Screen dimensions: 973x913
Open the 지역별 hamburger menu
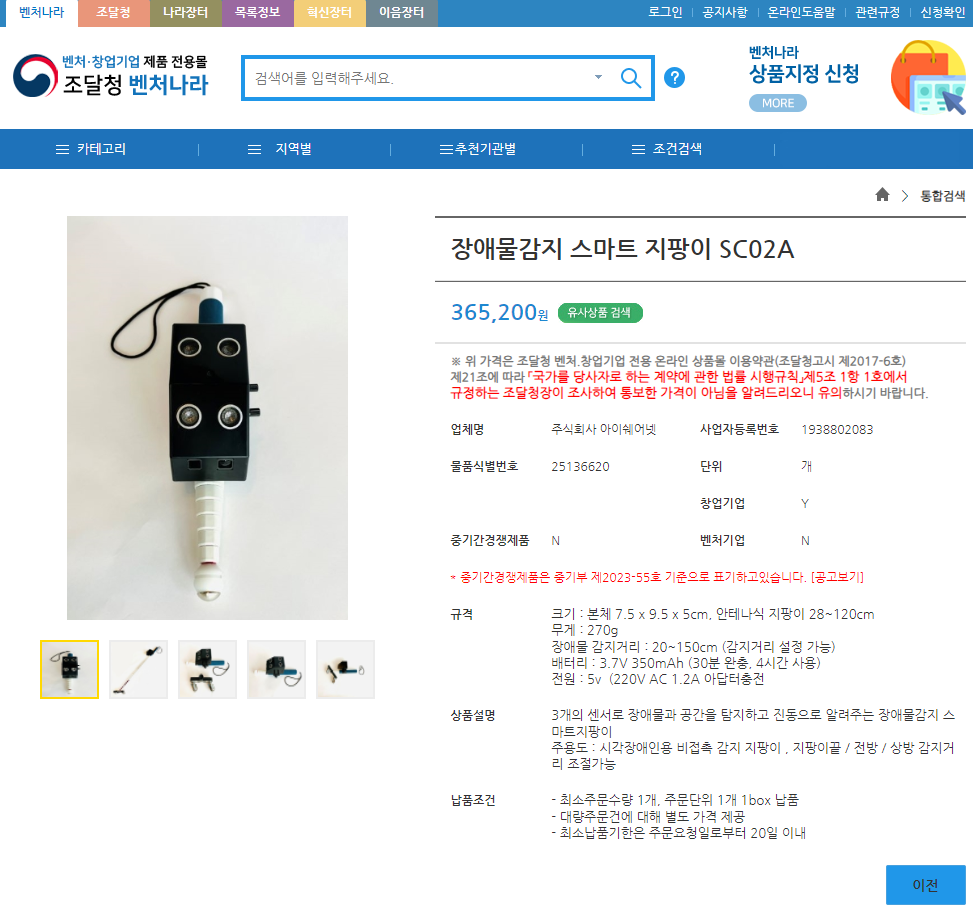(x=280, y=149)
